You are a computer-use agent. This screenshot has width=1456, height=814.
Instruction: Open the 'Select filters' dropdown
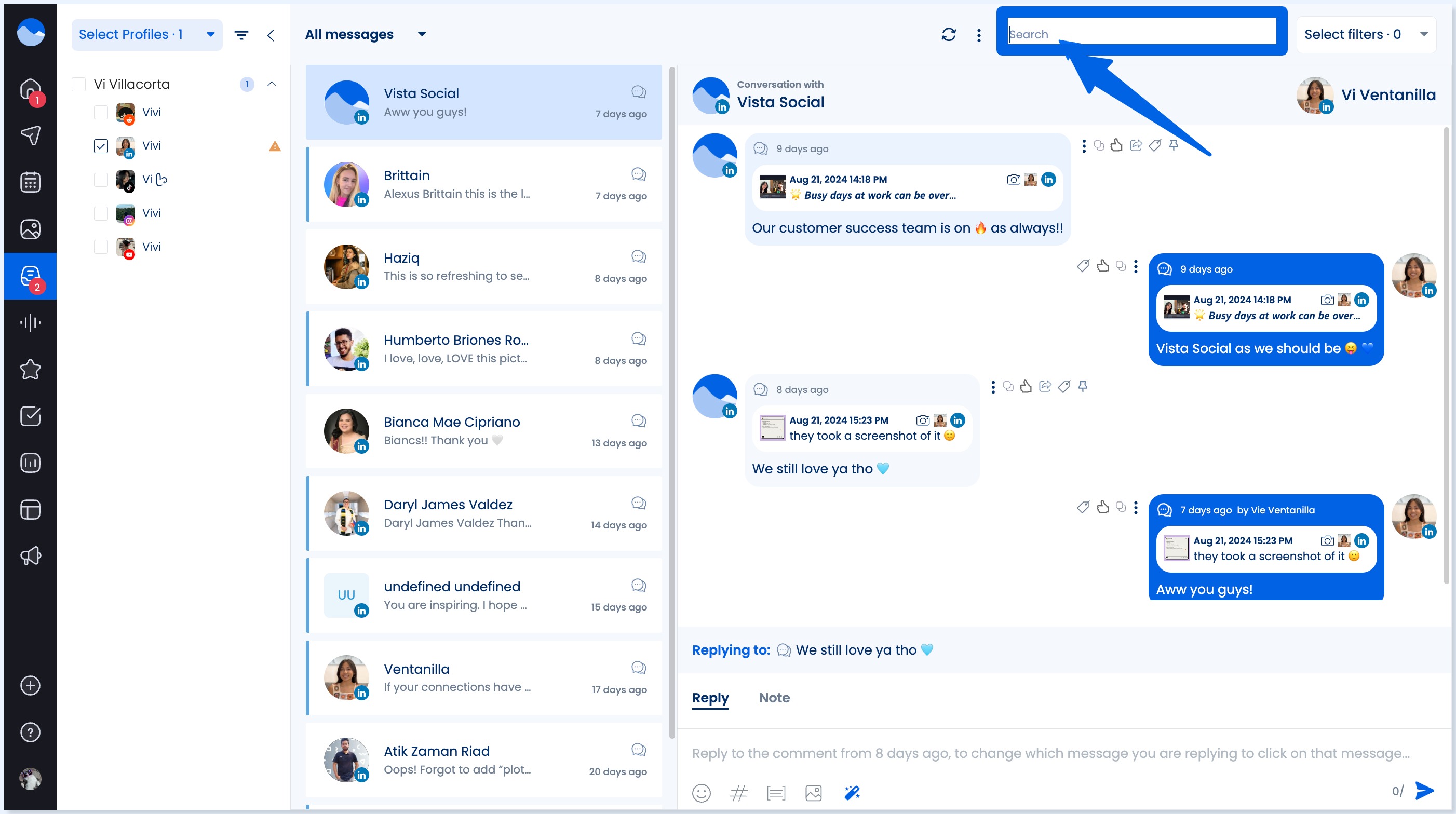pos(1367,34)
